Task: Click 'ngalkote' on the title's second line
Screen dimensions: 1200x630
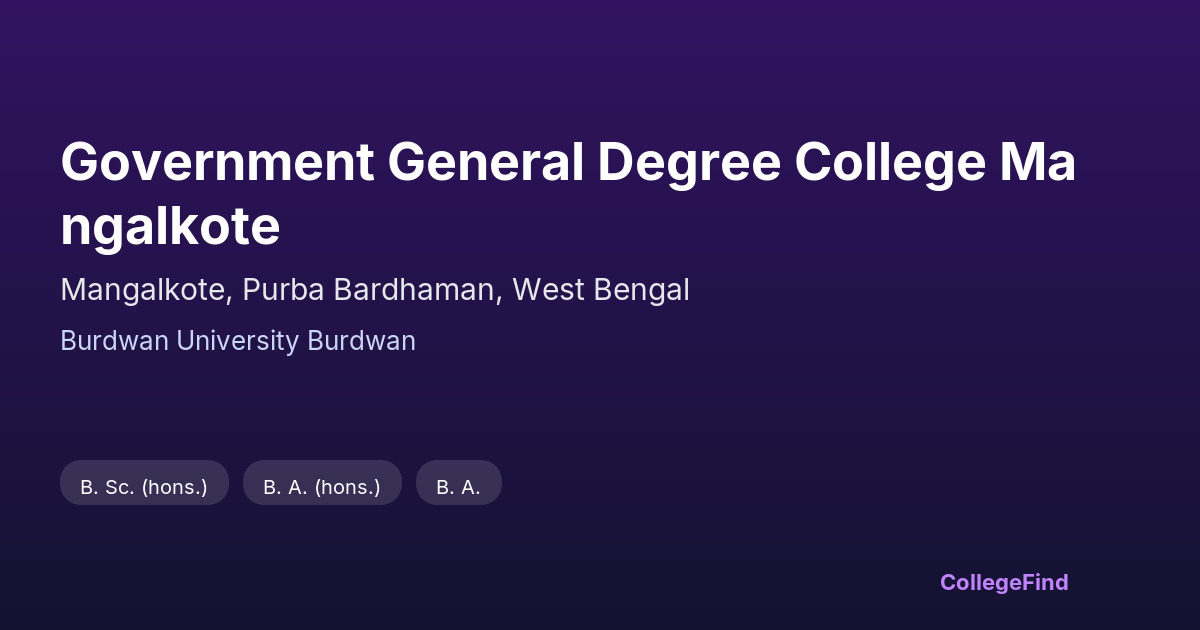Action: 170,227
